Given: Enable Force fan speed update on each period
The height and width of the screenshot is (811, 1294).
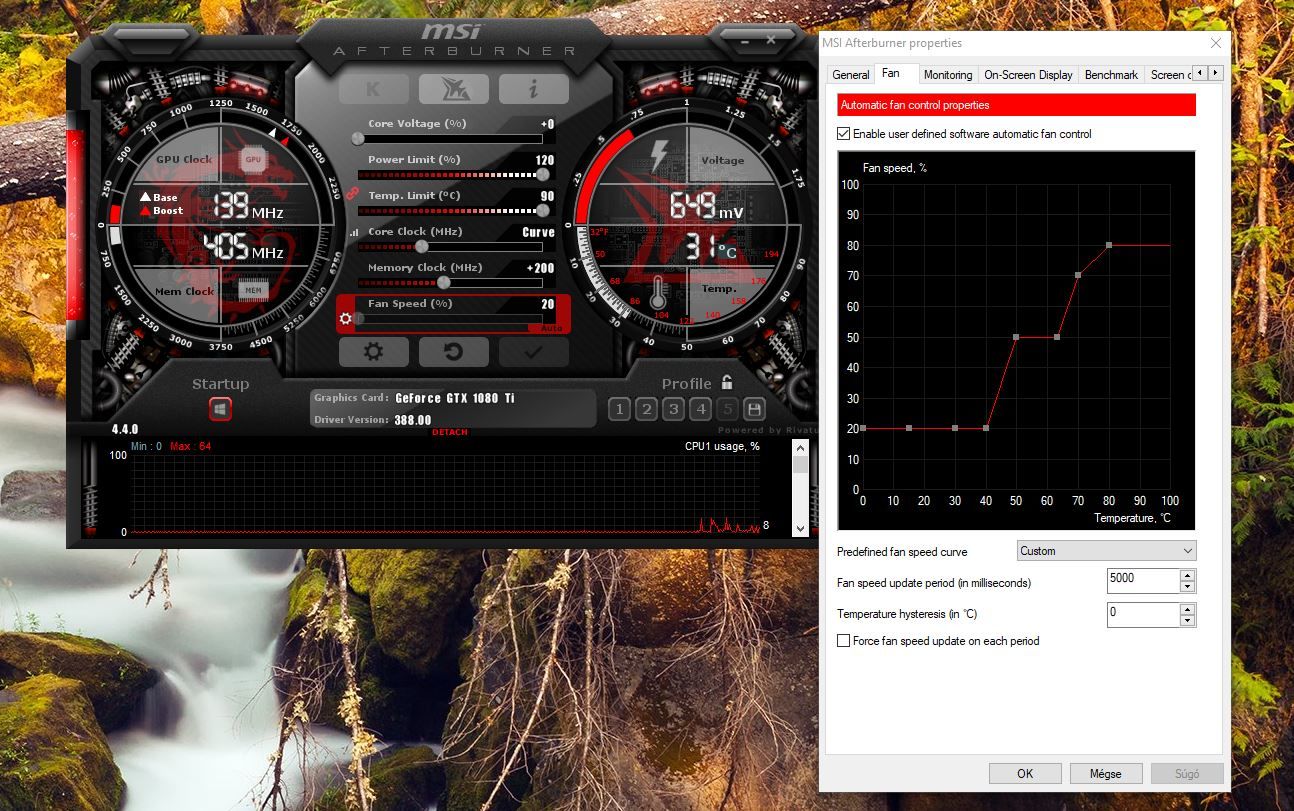Looking at the screenshot, I should point(843,641).
